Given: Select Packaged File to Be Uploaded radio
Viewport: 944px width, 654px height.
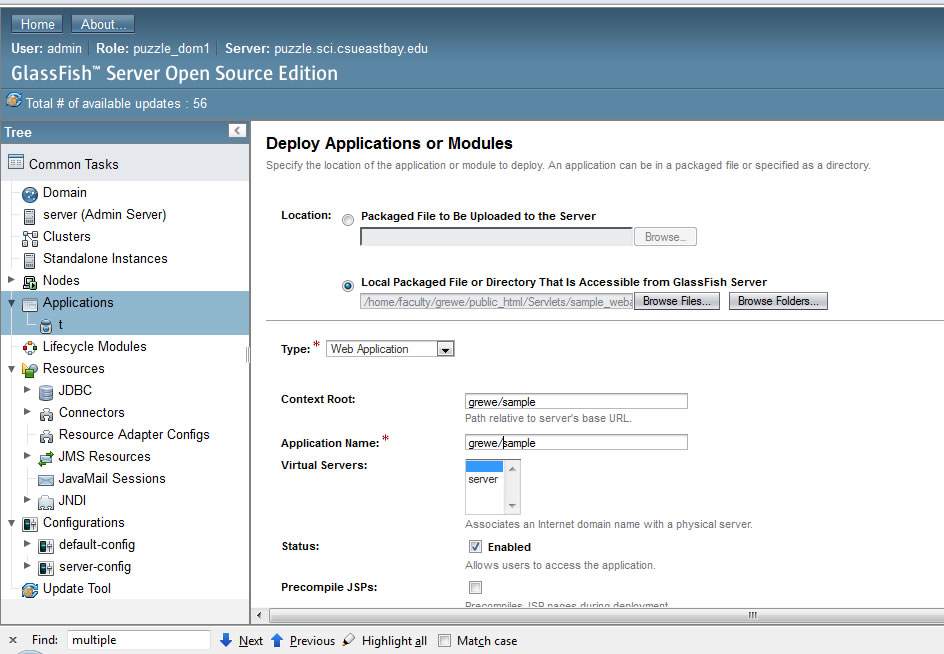Looking at the screenshot, I should click(347, 219).
